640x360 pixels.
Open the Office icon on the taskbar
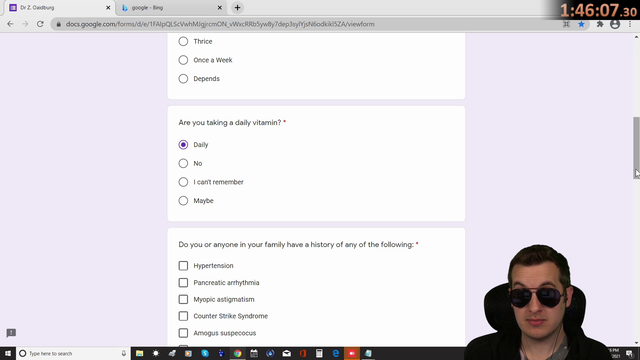(303, 353)
